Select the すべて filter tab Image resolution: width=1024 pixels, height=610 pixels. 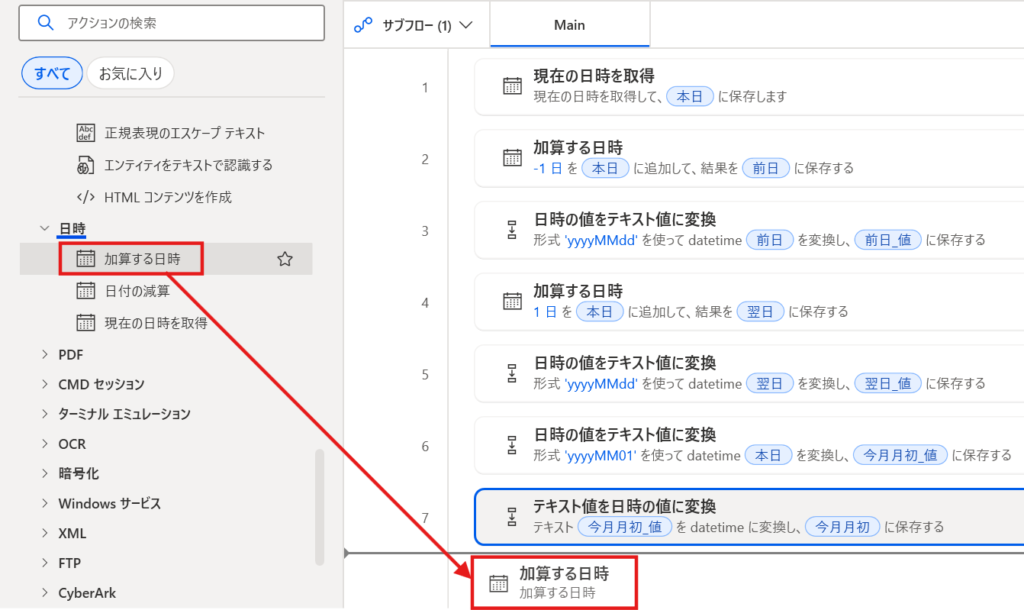click(52, 73)
